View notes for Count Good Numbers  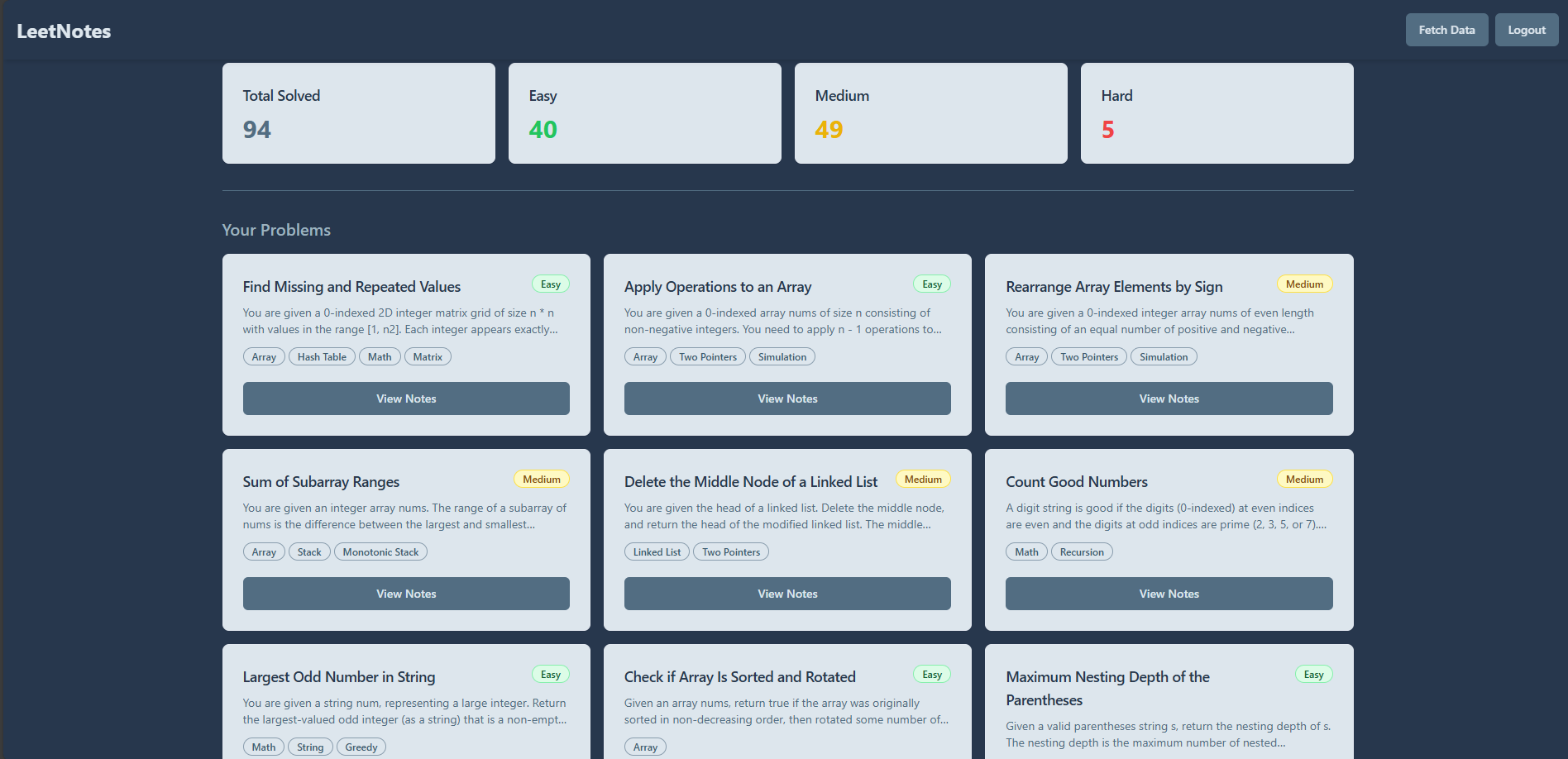[x=1169, y=594]
